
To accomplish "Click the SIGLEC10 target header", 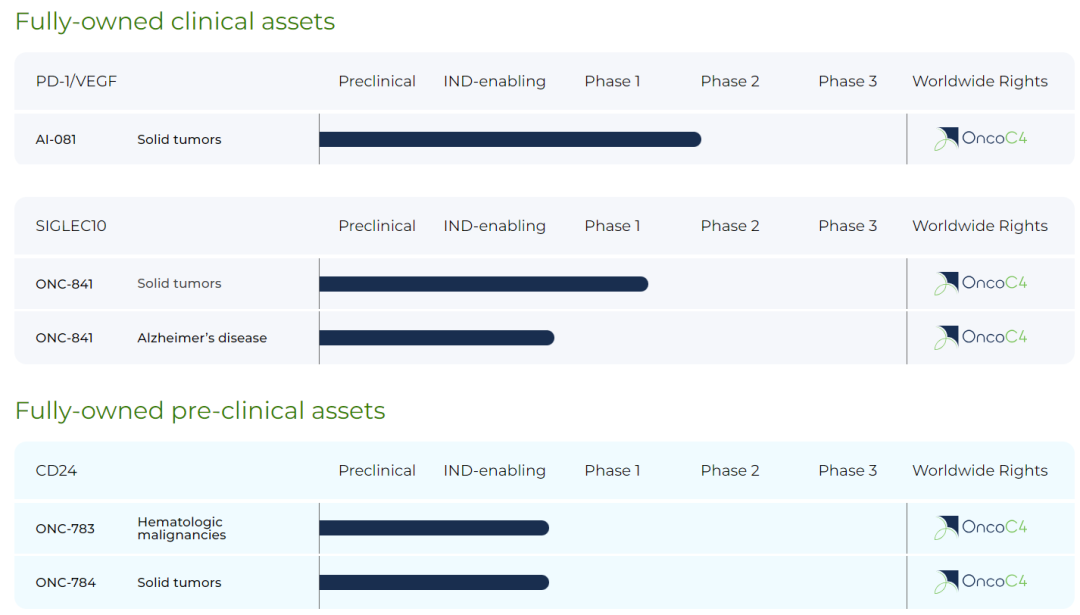I will click(x=71, y=226).
